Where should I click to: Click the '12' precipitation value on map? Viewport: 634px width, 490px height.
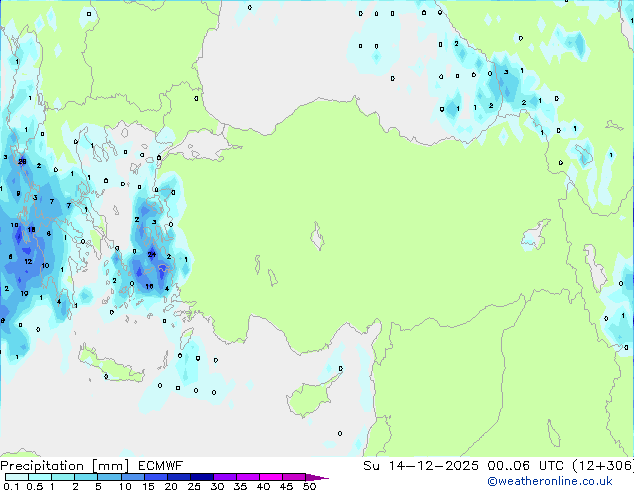tap(28, 262)
